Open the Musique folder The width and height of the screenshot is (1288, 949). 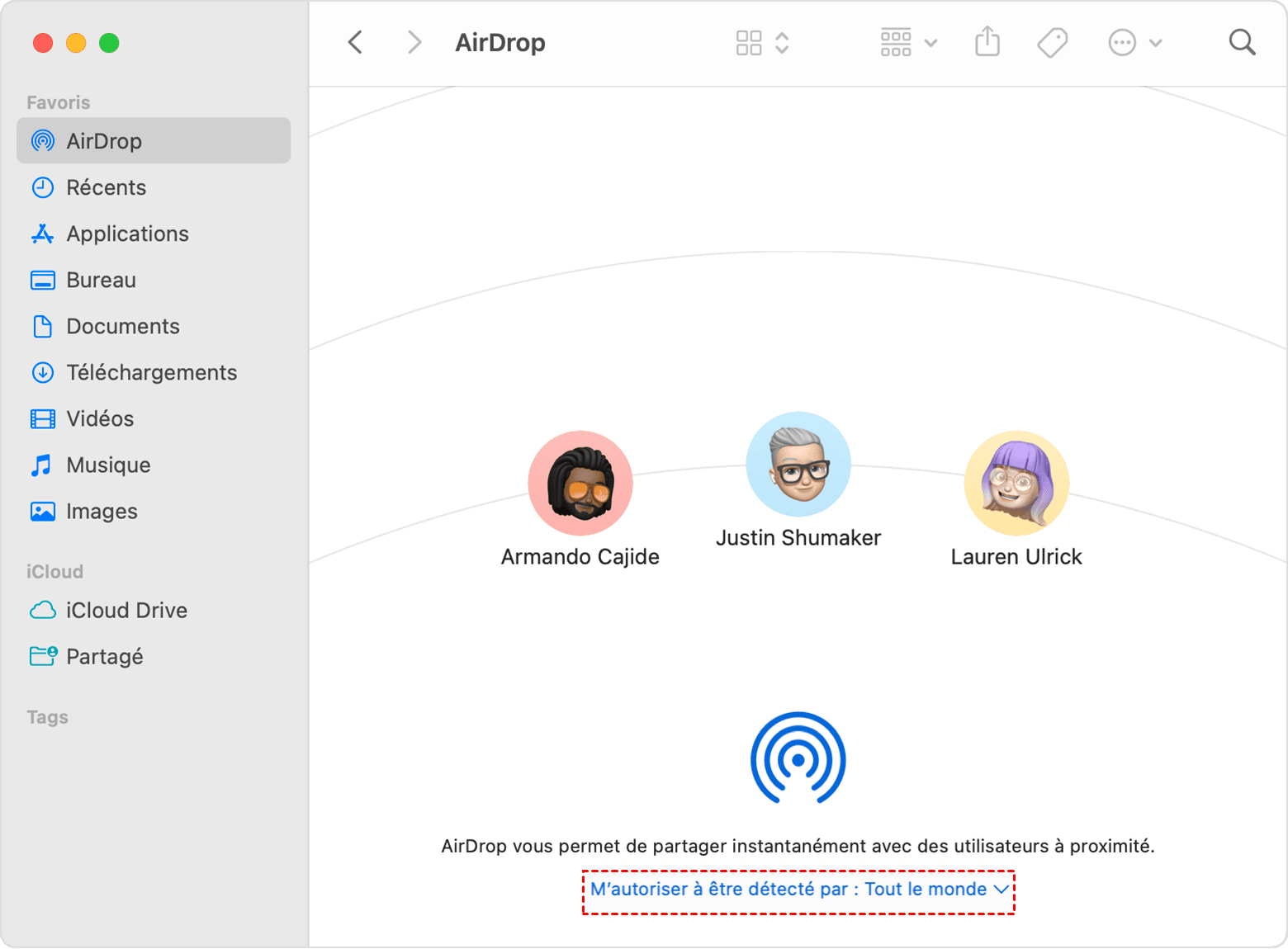(154, 465)
